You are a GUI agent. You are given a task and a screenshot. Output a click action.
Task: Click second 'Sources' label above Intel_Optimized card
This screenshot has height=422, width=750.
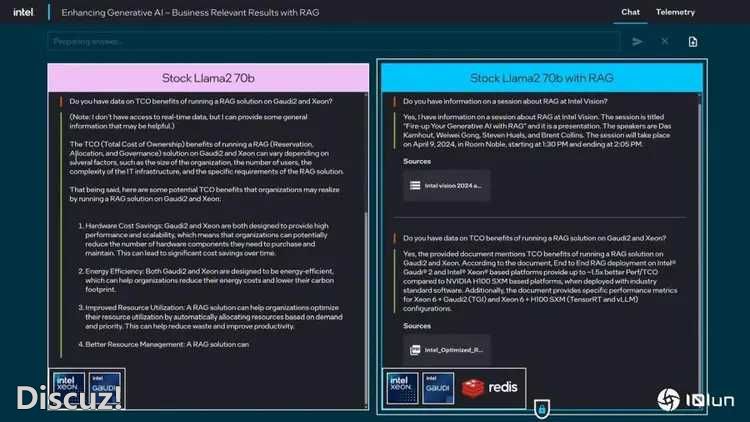point(417,326)
